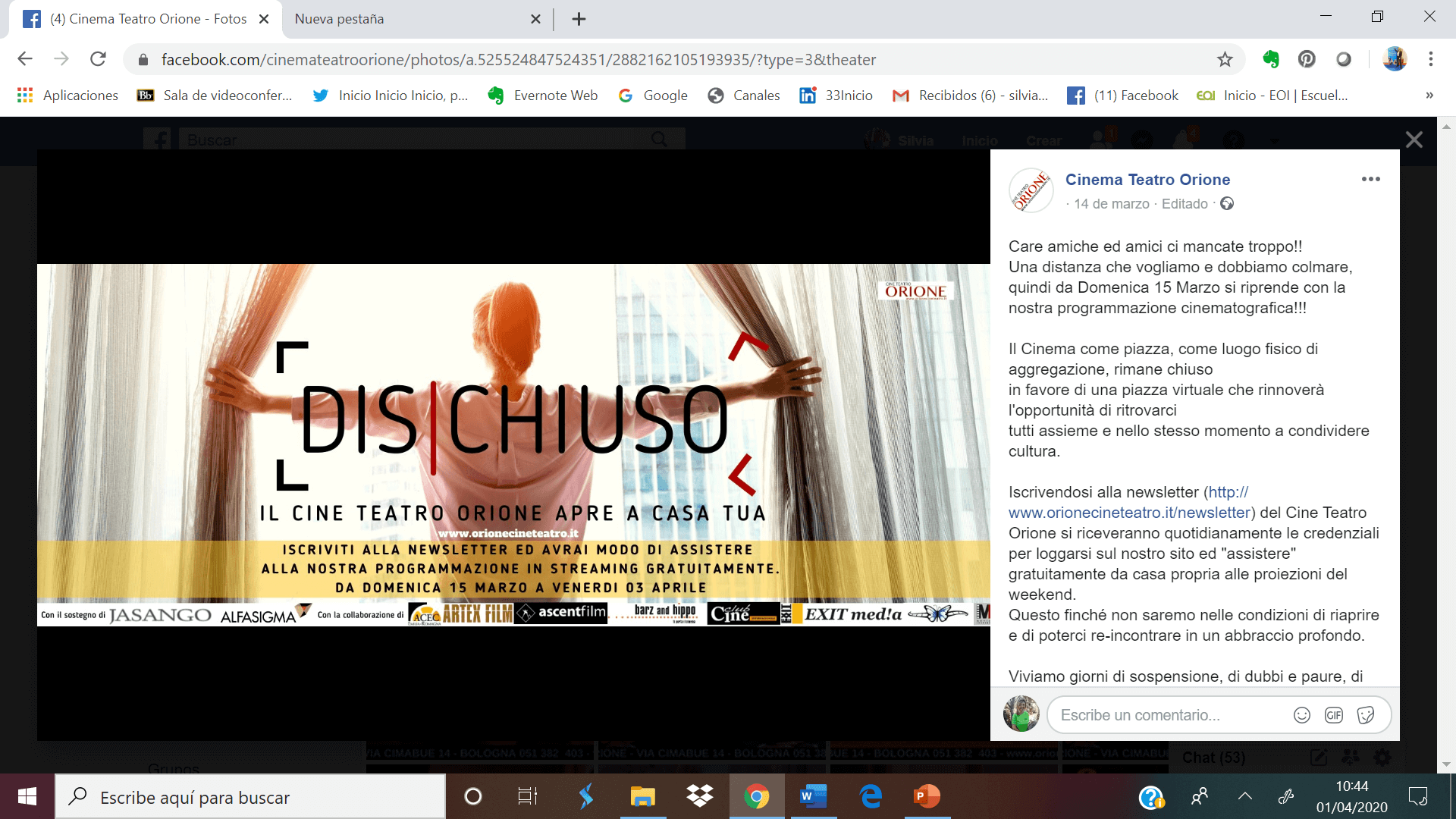Open the Chrome profile avatar
Screen dimensions: 1456x819
pos(1395,59)
